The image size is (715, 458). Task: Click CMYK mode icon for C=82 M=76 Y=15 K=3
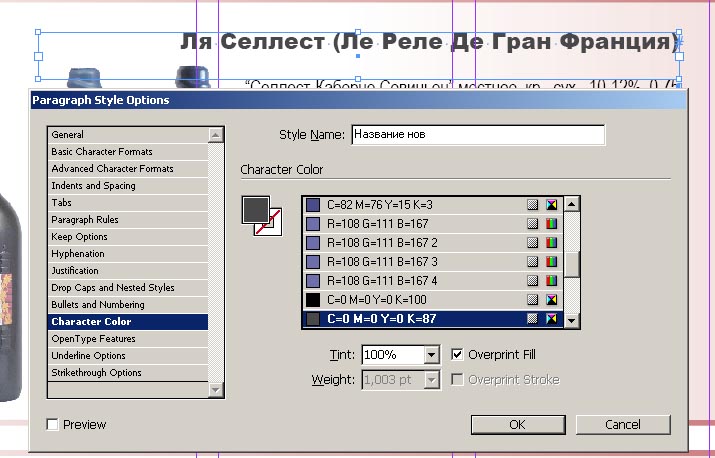coord(552,205)
